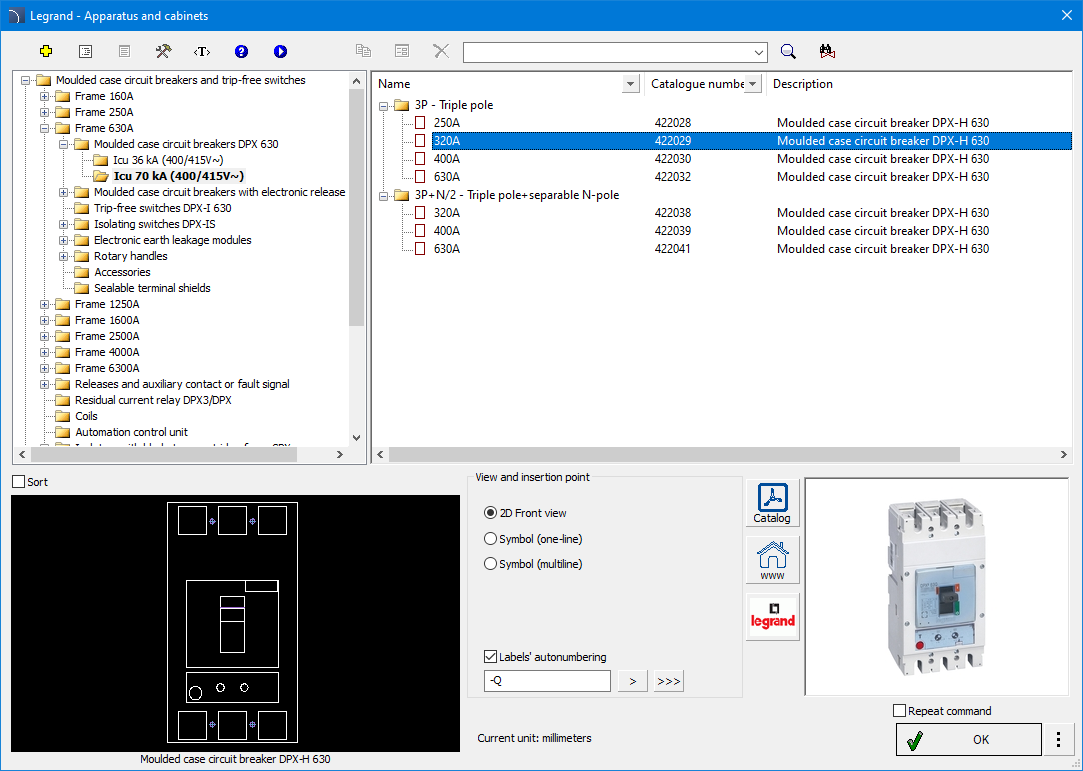1083x771 pixels.
Task: Select Residual current relay DPX3/DPX item
Action: 153,400
